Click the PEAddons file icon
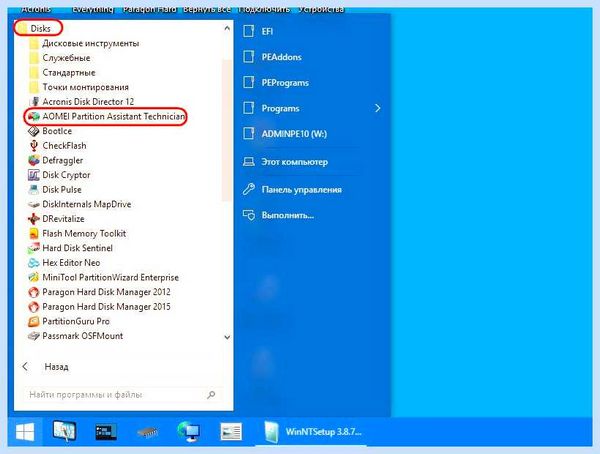 [249, 57]
